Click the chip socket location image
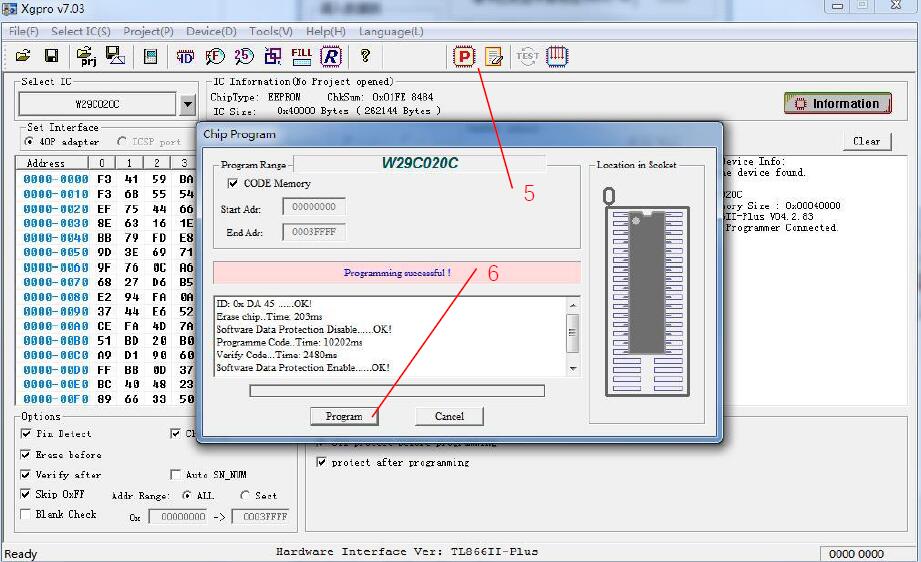 click(x=647, y=292)
